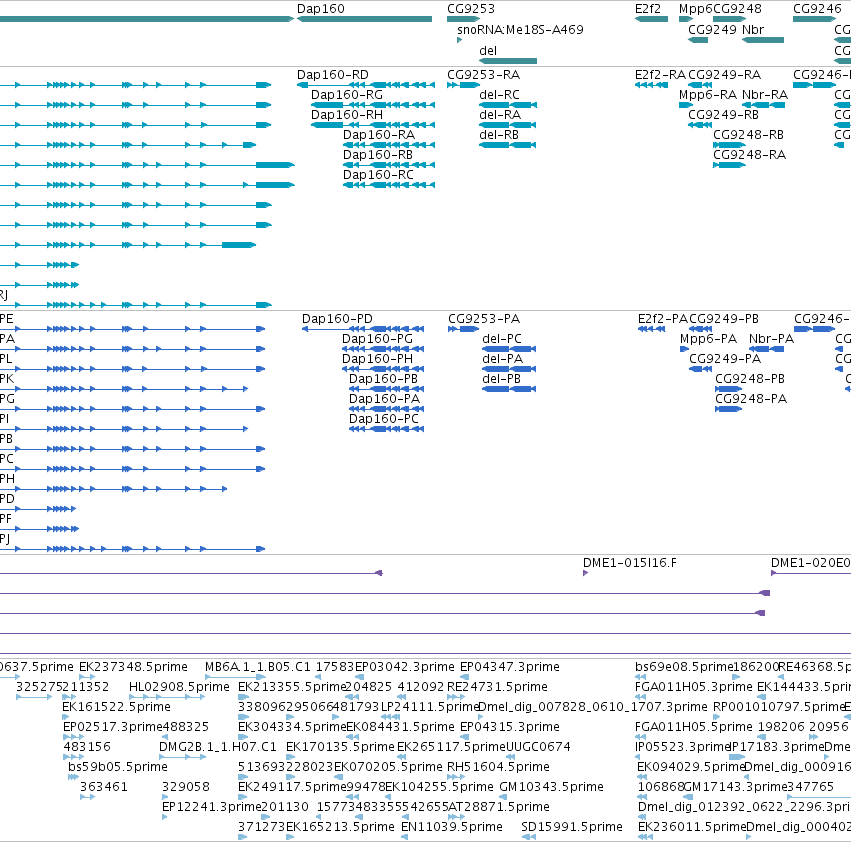Screen dimensions: 851x842
Task: Select the del-RB transcript label
Action: point(499,135)
